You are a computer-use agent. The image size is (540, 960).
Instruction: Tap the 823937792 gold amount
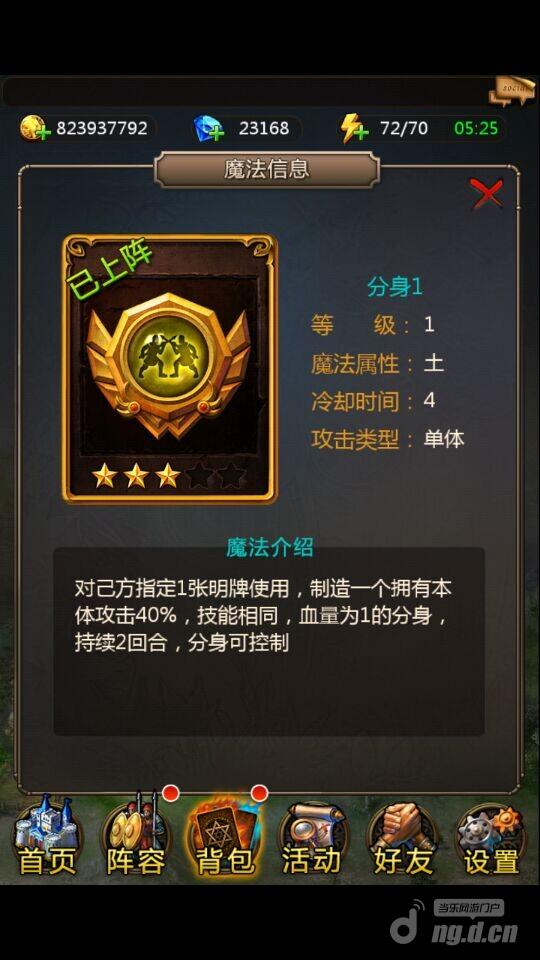pos(102,128)
